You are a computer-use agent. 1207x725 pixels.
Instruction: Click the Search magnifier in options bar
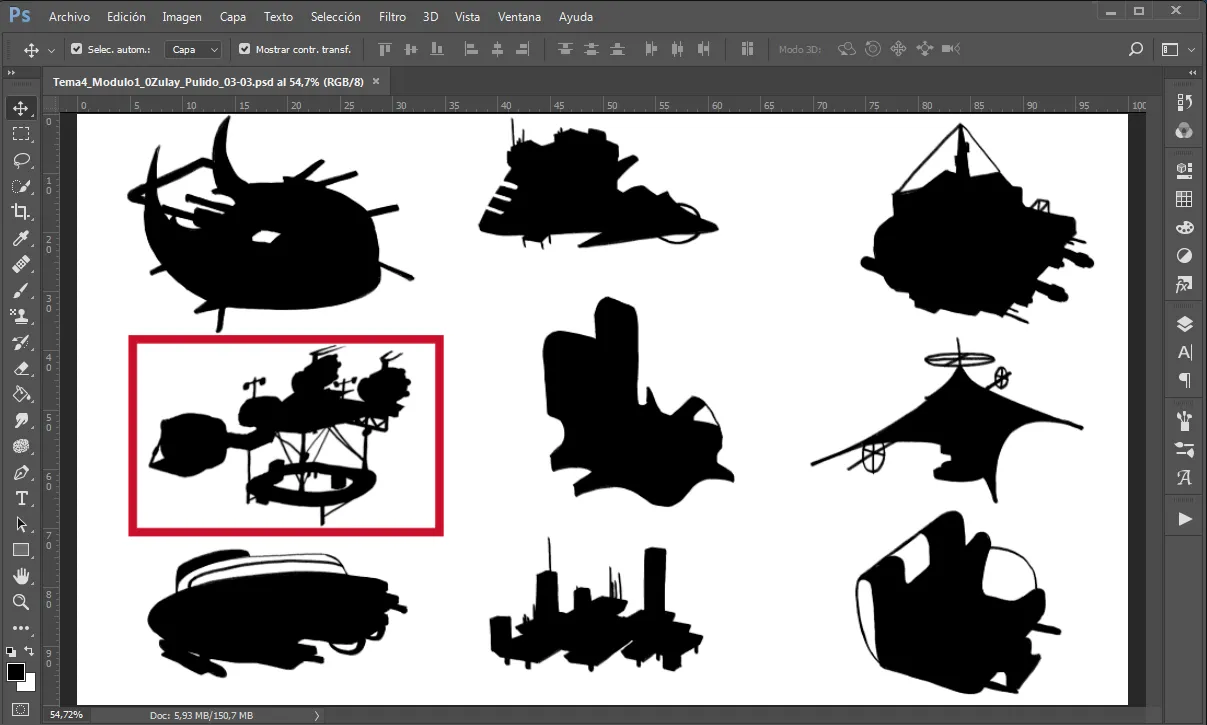coord(1135,49)
